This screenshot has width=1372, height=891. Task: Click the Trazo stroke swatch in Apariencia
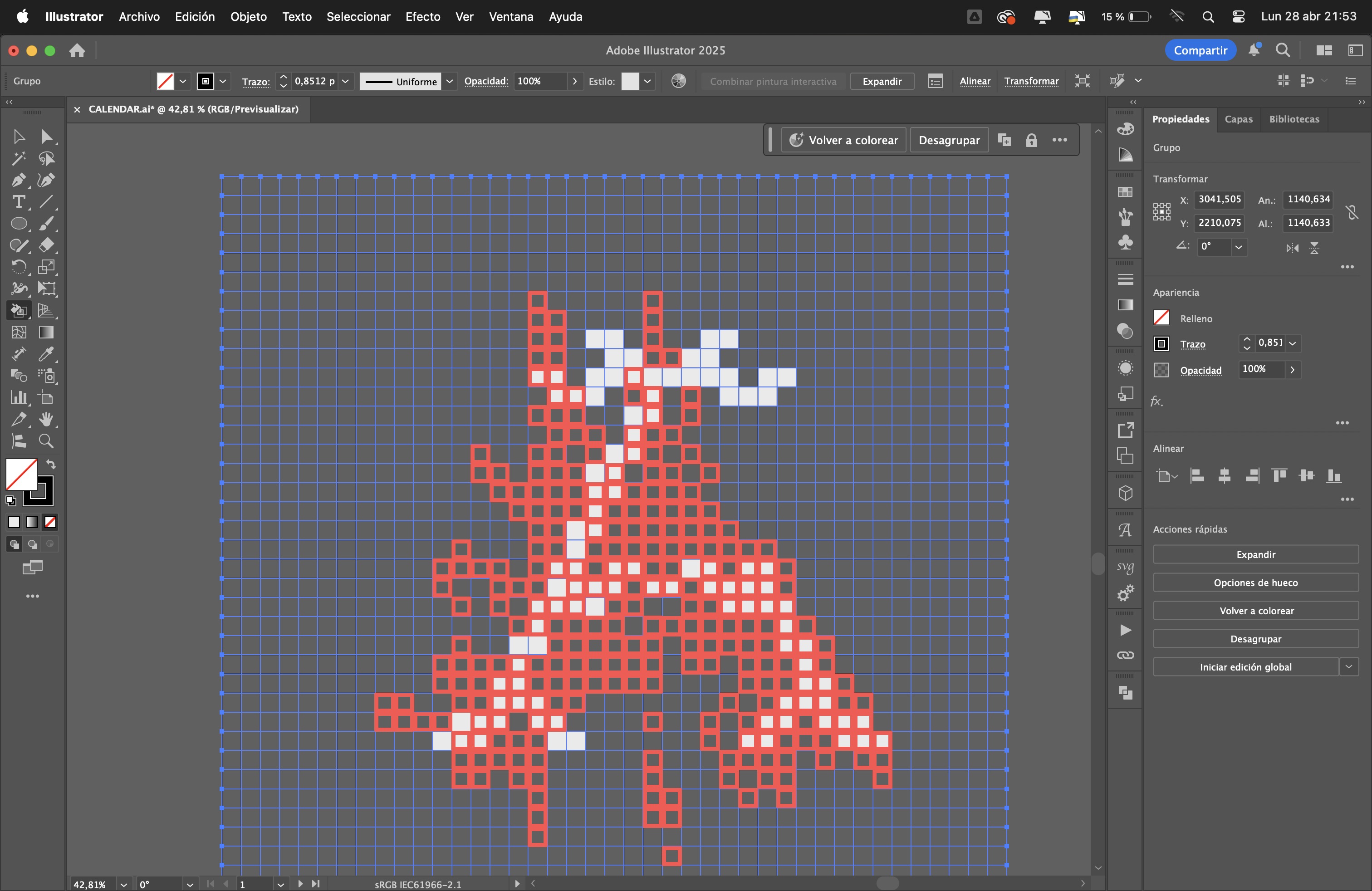tap(1161, 344)
